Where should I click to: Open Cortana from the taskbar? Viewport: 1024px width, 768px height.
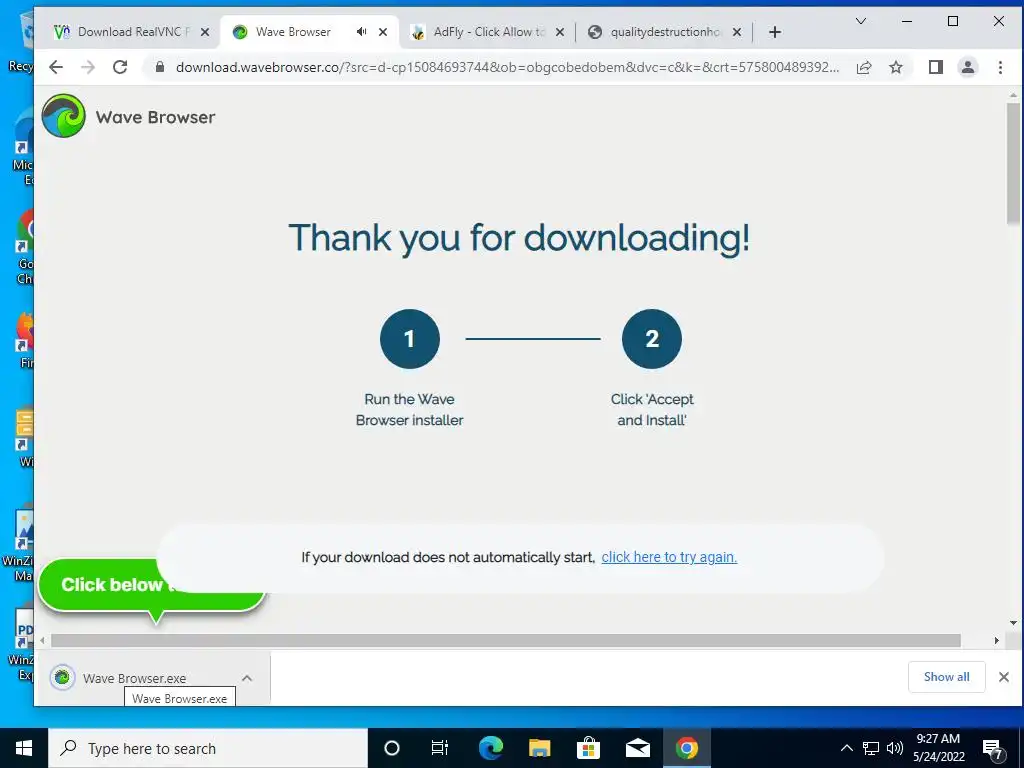pyautogui.click(x=391, y=748)
